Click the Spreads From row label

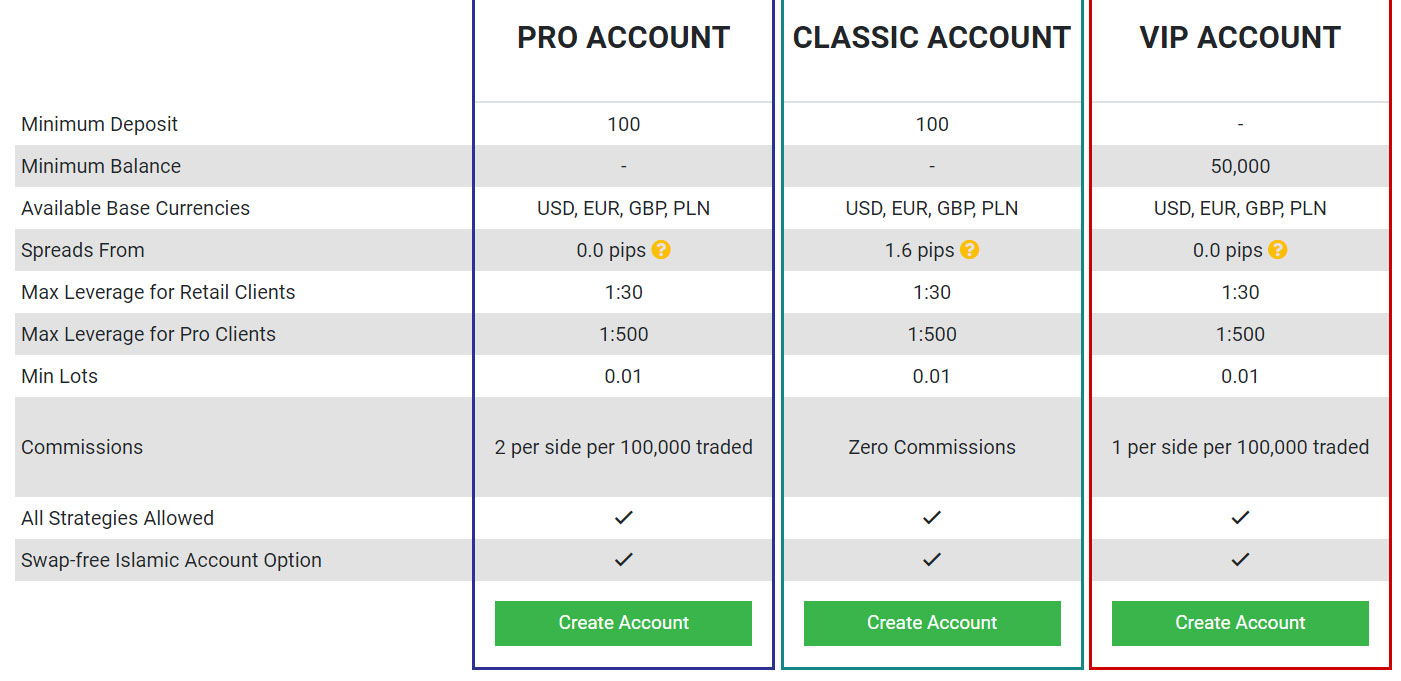pyautogui.click(x=83, y=250)
